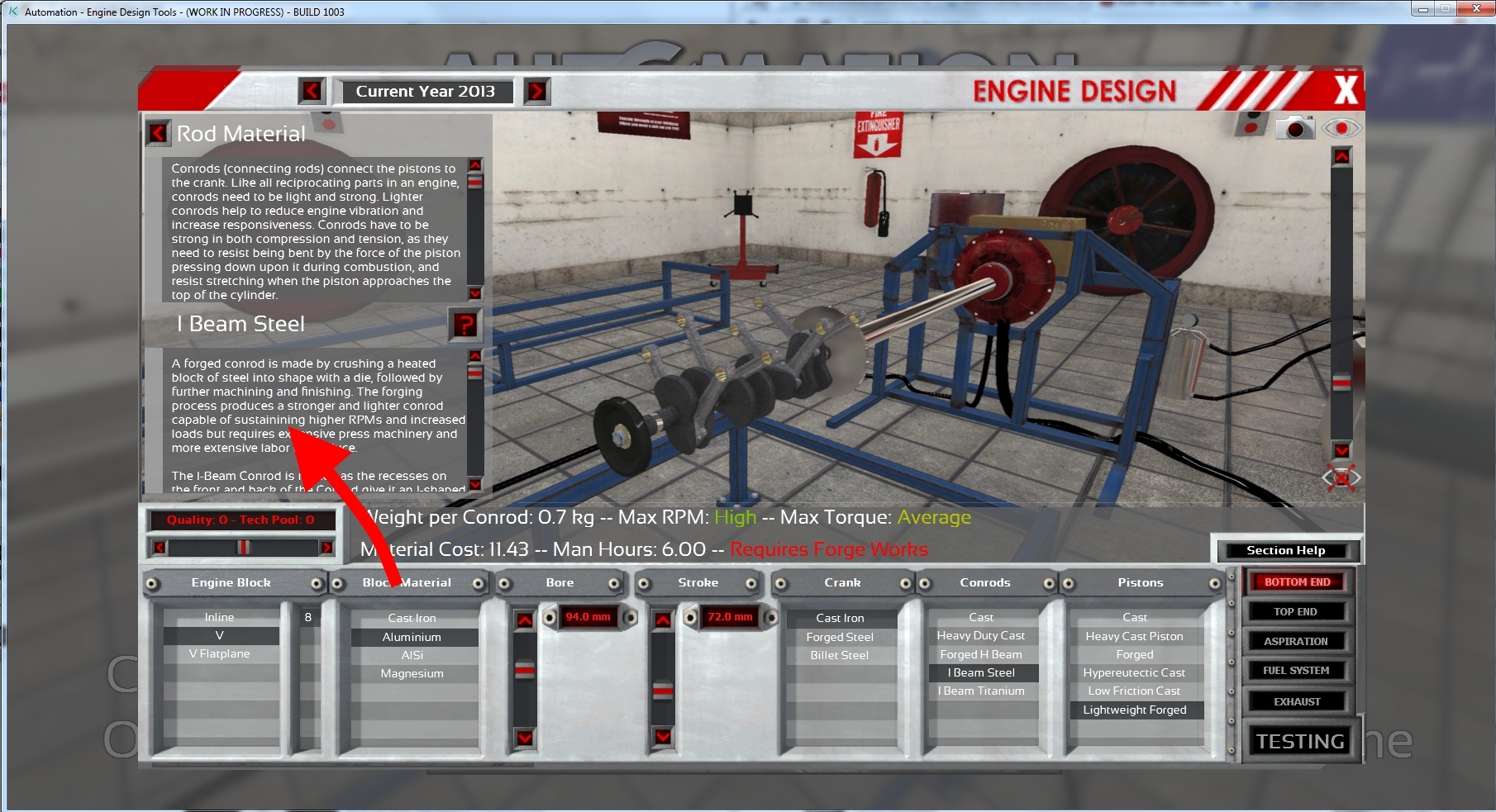
Task: Go back using Rod Material arrow
Action: [x=158, y=133]
